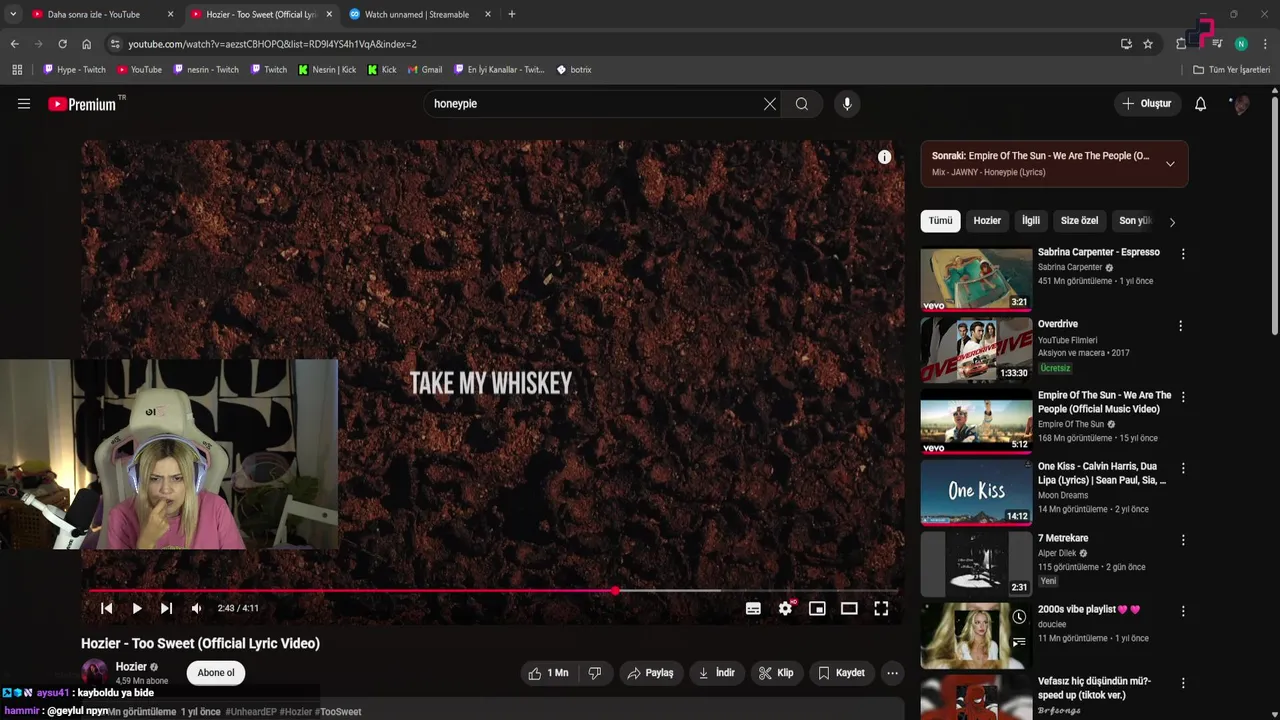The height and width of the screenshot is (720, 1280).
Task: Open a new Chrome tab
Action: (512, 14)
